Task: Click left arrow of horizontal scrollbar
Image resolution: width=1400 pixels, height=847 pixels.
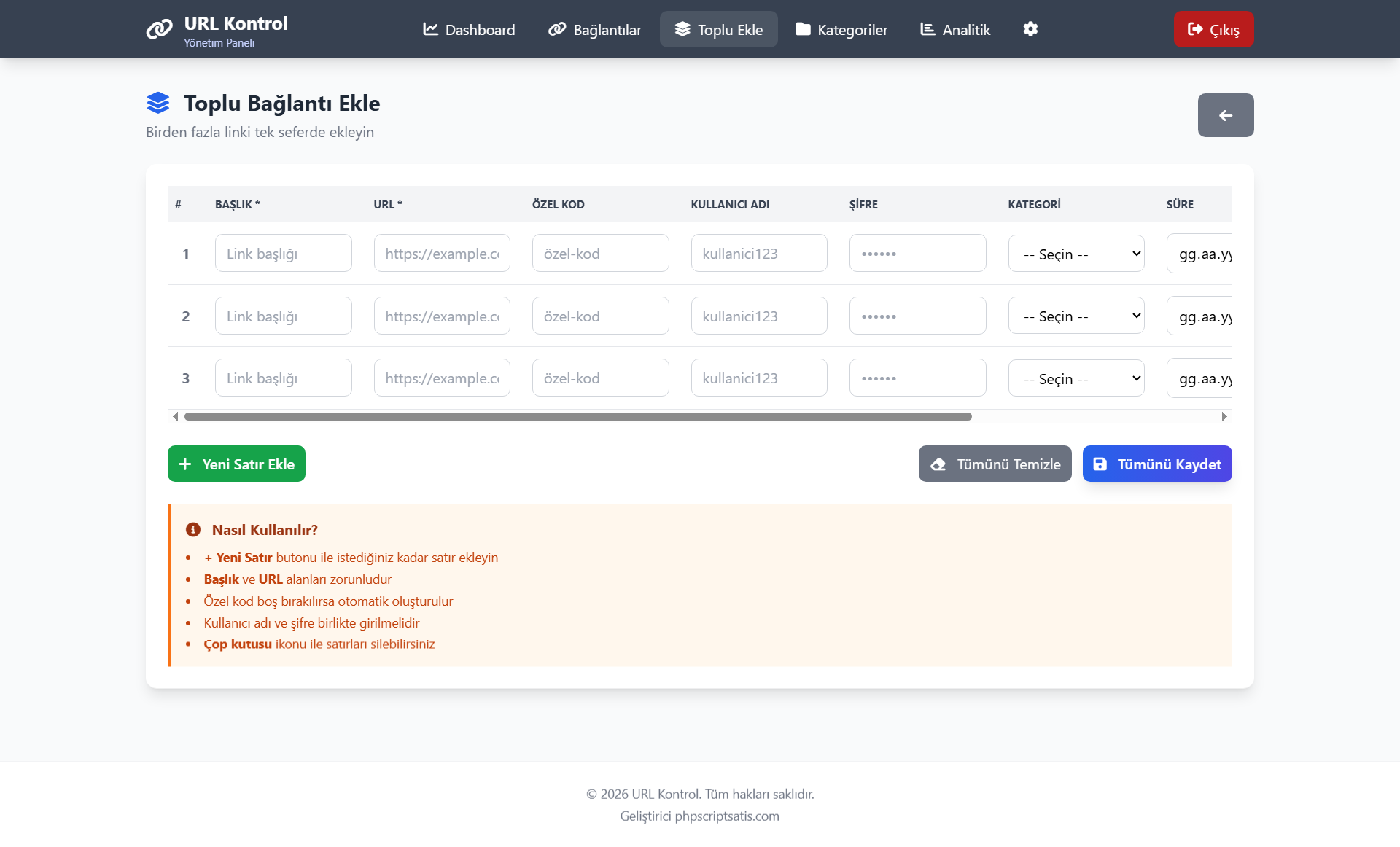Action: [x=175, y=417]
